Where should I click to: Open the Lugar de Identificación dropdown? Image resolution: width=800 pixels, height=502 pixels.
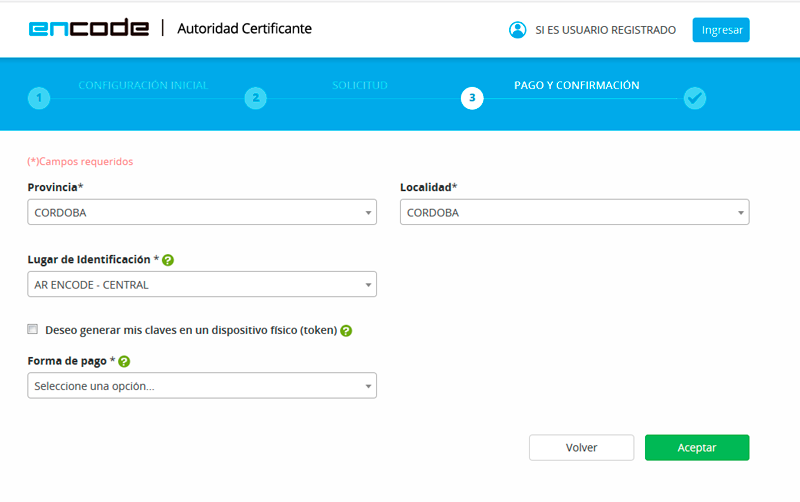[x=202, y=285]
